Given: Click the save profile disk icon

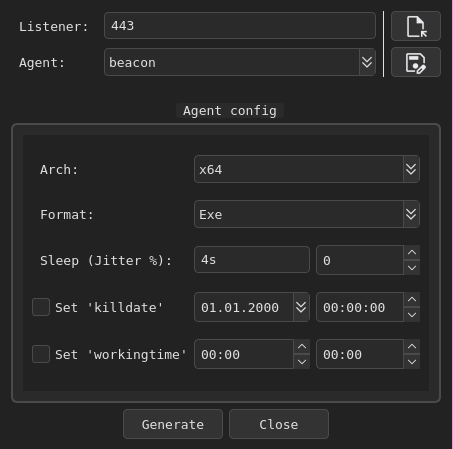Looking at the screenshot, I should point(416,62).
